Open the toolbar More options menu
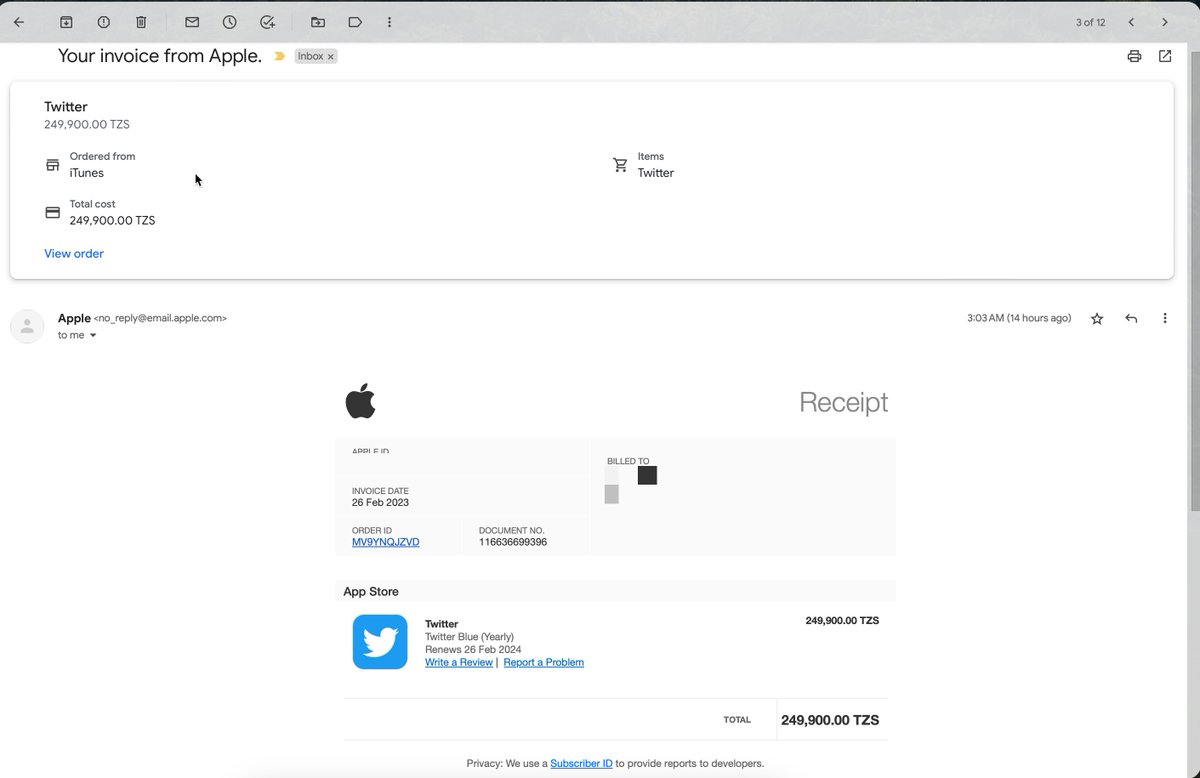This screenshot has height=778, width=1200. coord(389,22)
